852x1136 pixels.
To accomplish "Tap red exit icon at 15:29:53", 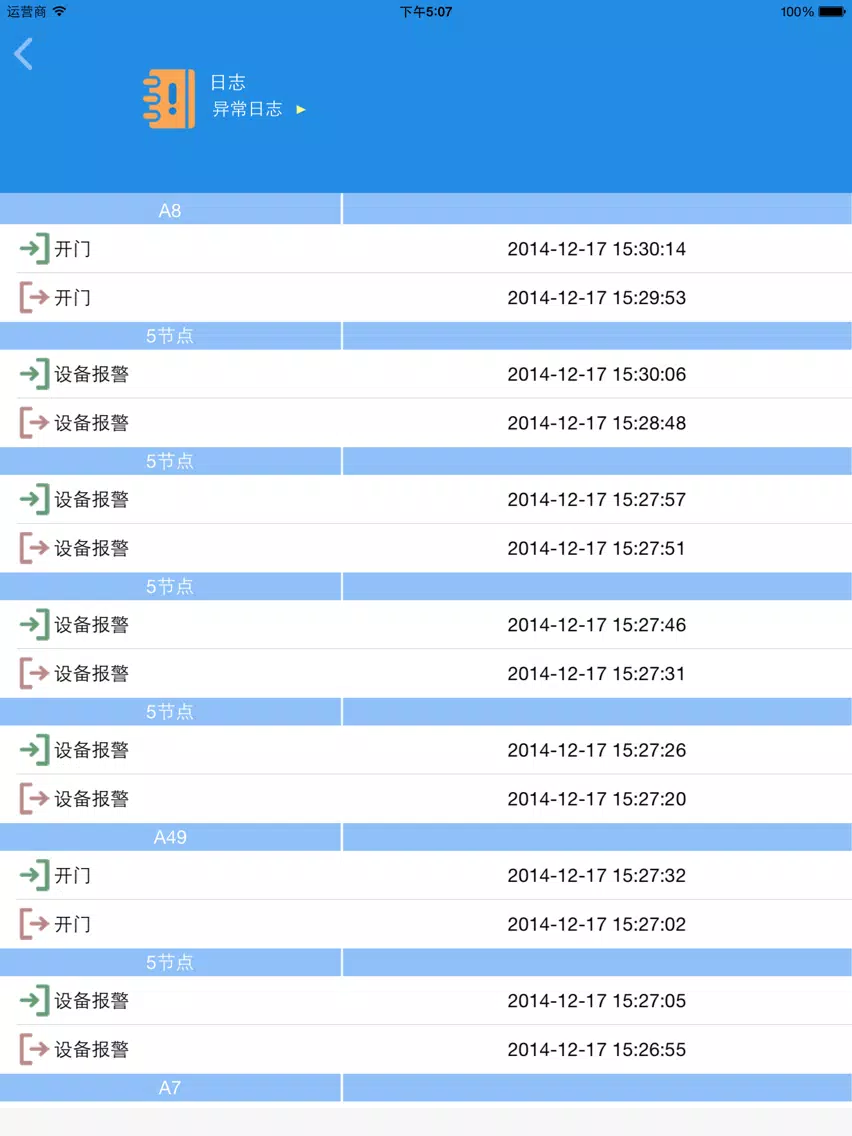I will tap(34, 297).
